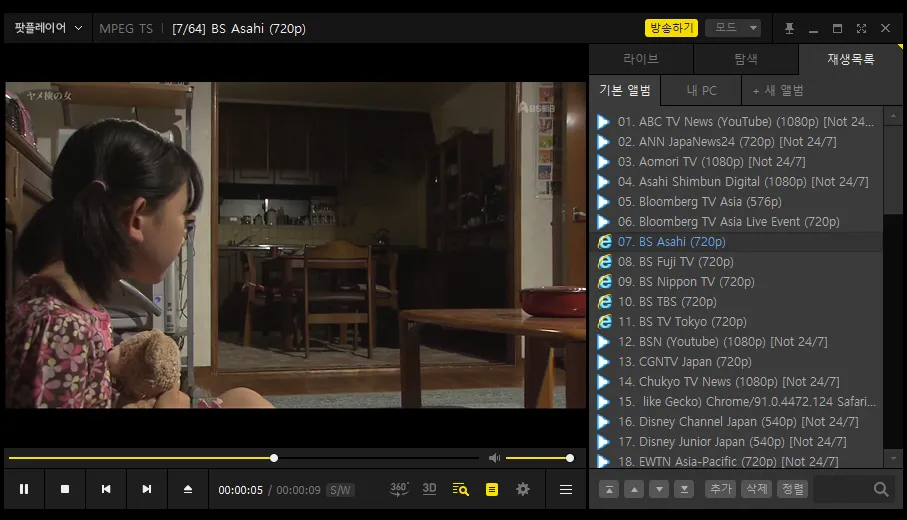907x520 pixels.
Task: Click the 추가 add button
Action: [x=721, y=489]
